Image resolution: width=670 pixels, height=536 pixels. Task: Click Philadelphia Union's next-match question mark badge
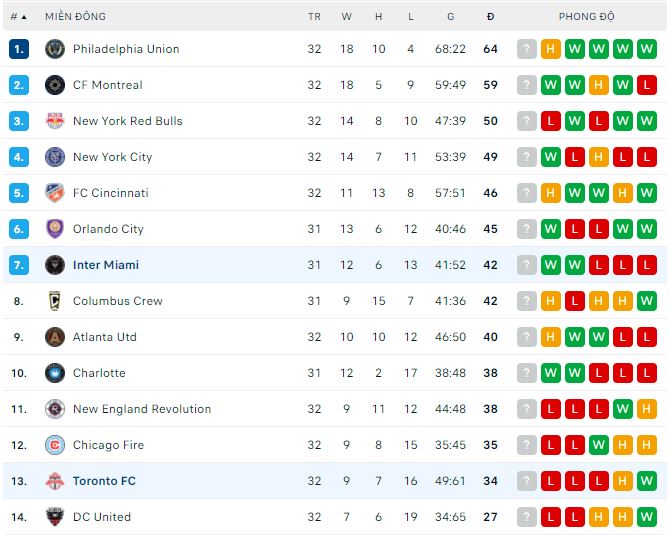click(527, 49)
